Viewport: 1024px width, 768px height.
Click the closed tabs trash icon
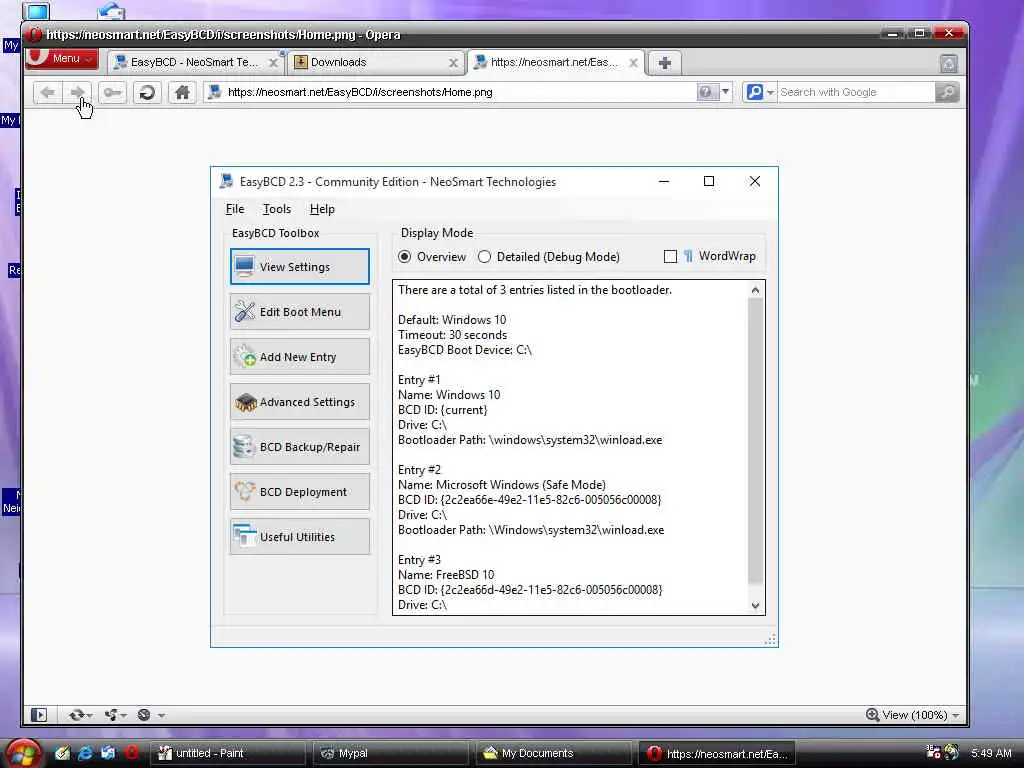(948, 63)
